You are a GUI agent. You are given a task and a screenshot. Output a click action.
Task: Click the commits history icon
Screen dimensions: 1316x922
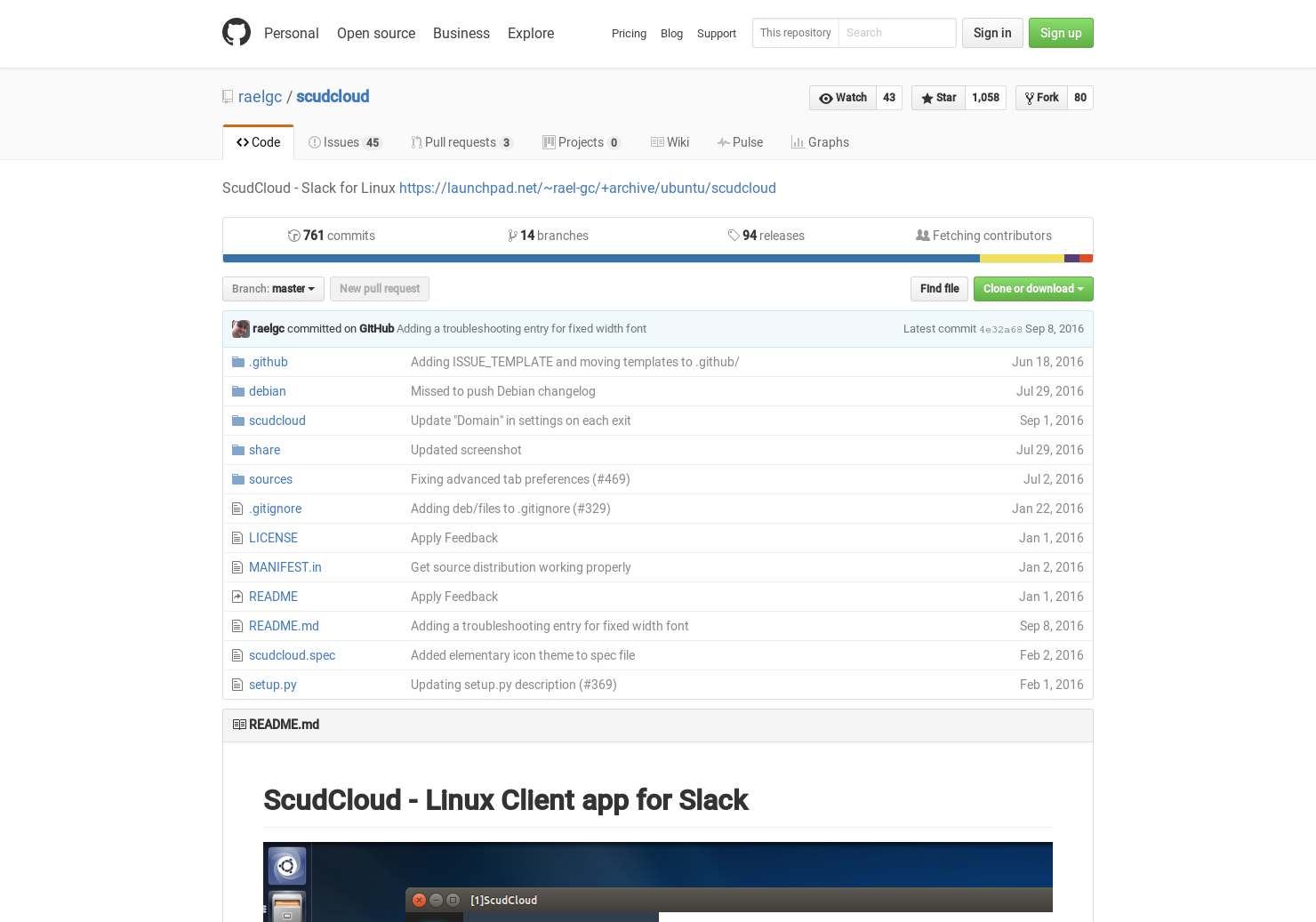click(x=293, y=235)
